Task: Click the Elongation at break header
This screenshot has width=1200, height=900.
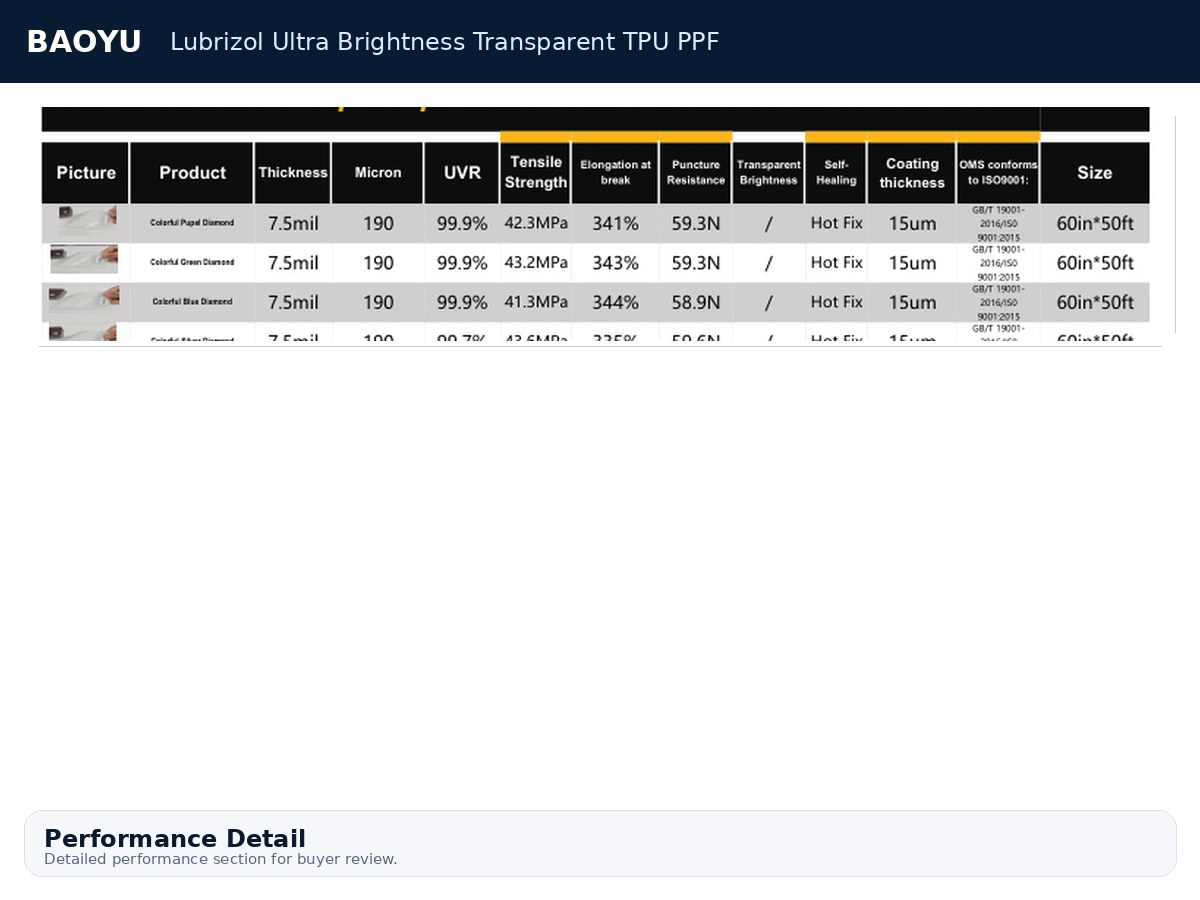Action: tap(615, 173)
